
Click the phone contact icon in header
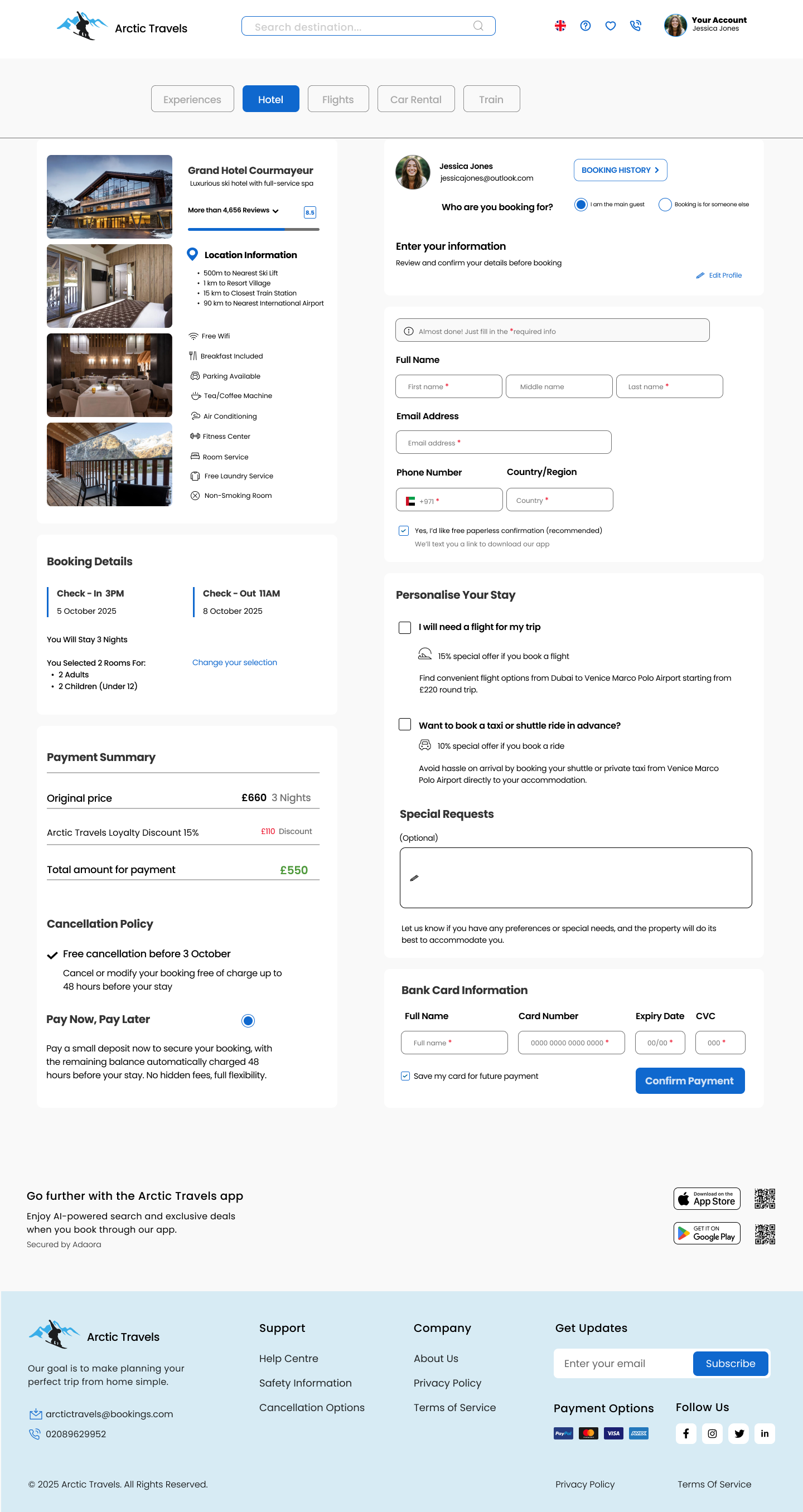point(635,26)
